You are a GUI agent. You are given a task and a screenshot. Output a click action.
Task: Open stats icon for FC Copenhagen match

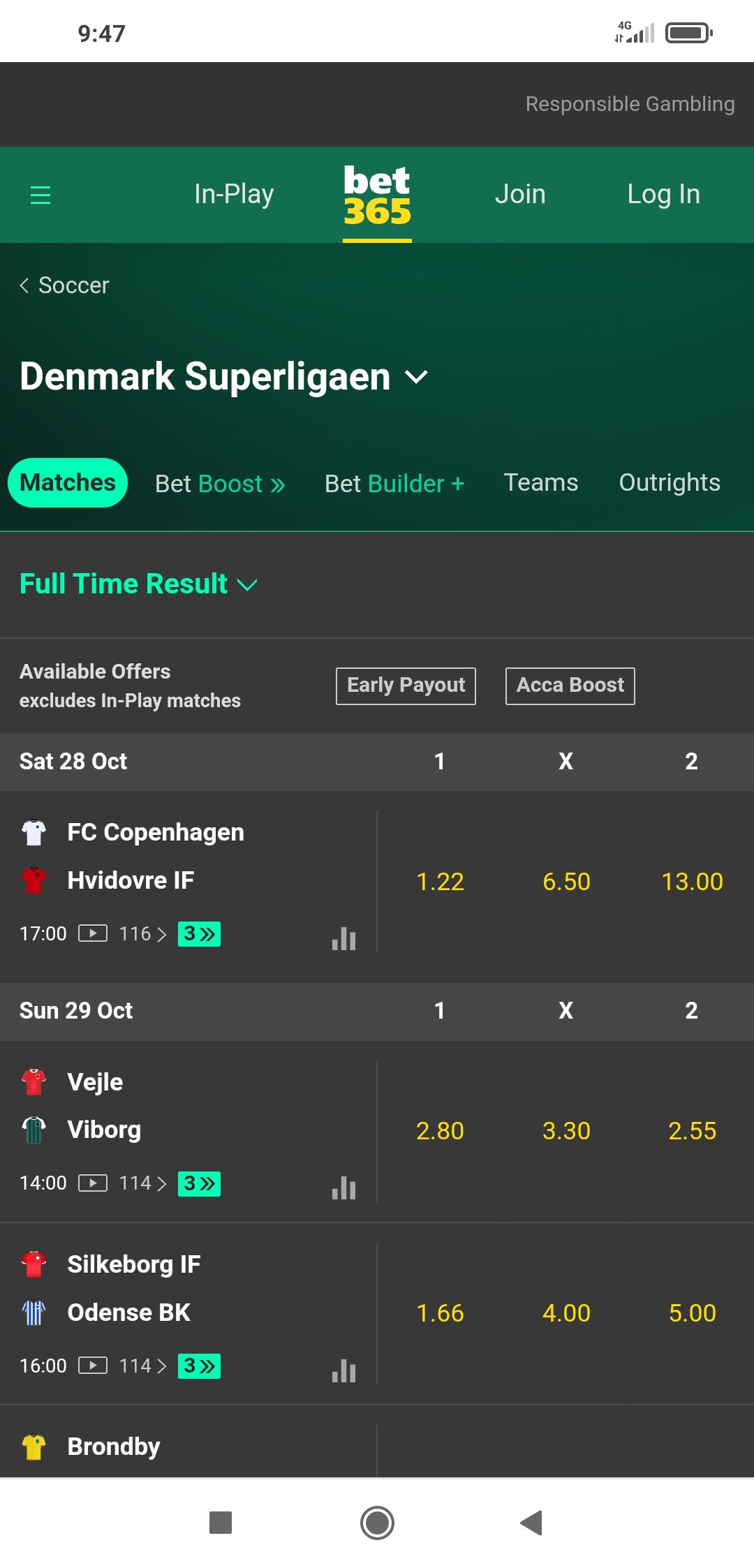pos(343,938)
